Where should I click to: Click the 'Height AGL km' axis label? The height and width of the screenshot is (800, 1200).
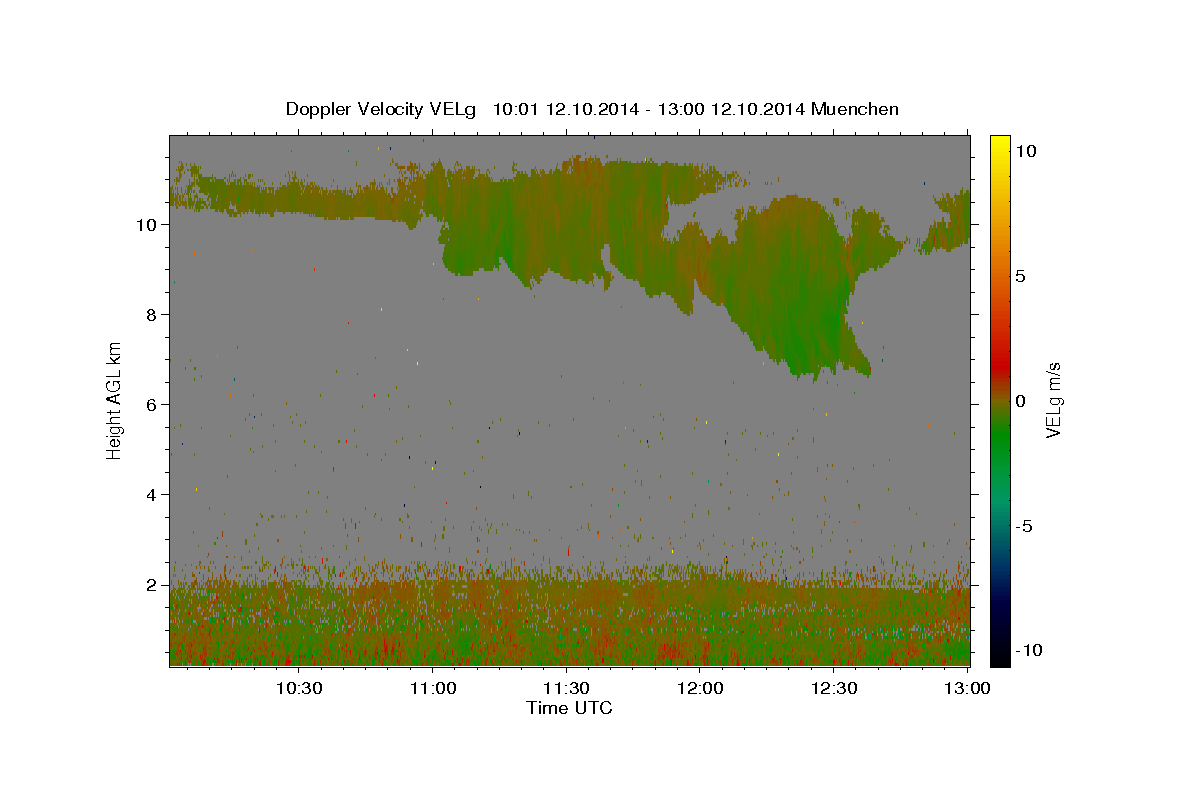pos(115,400)
